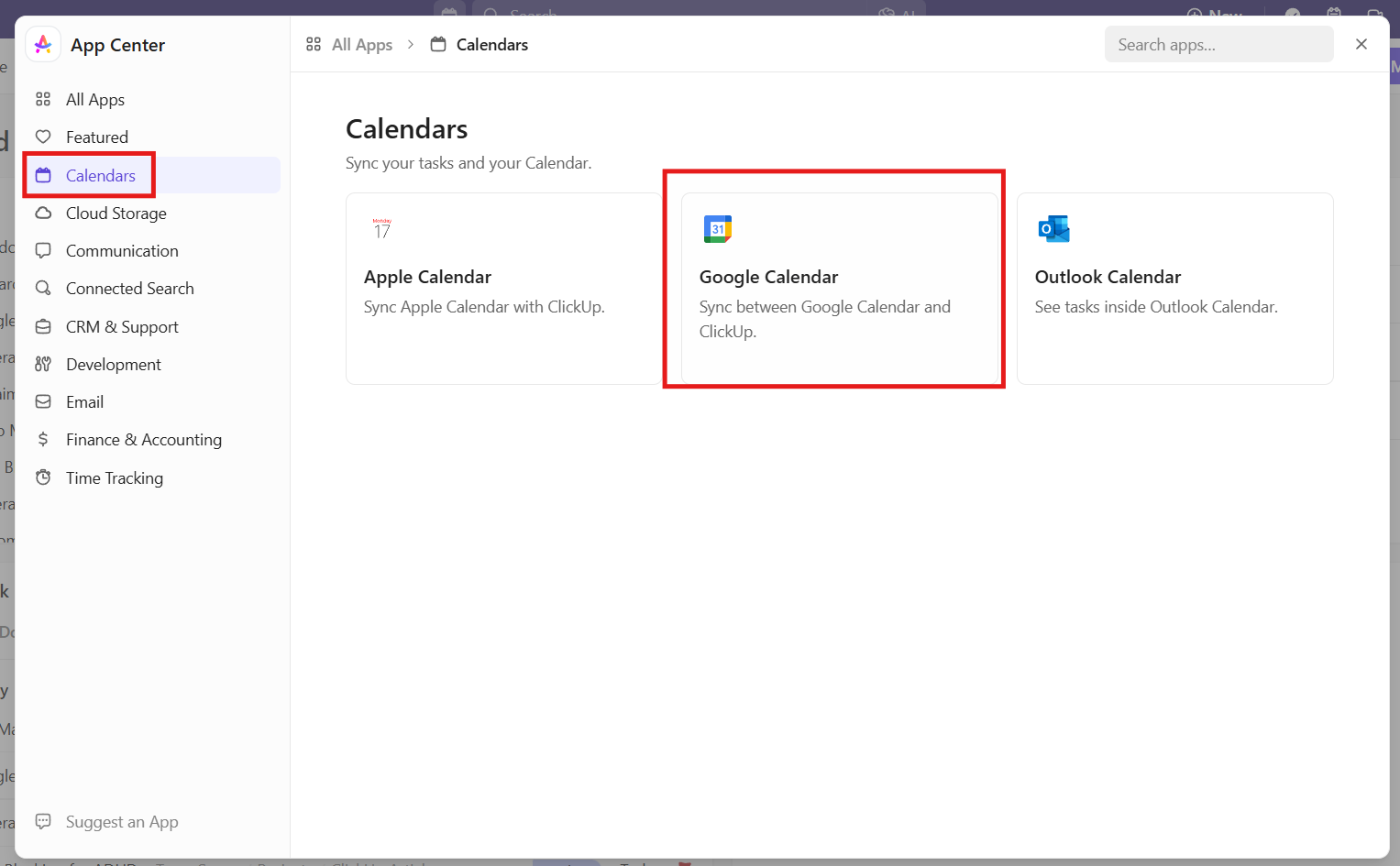Select Calendars in the sidebar
Screen dimensions: 1400x866
point(100,175)
